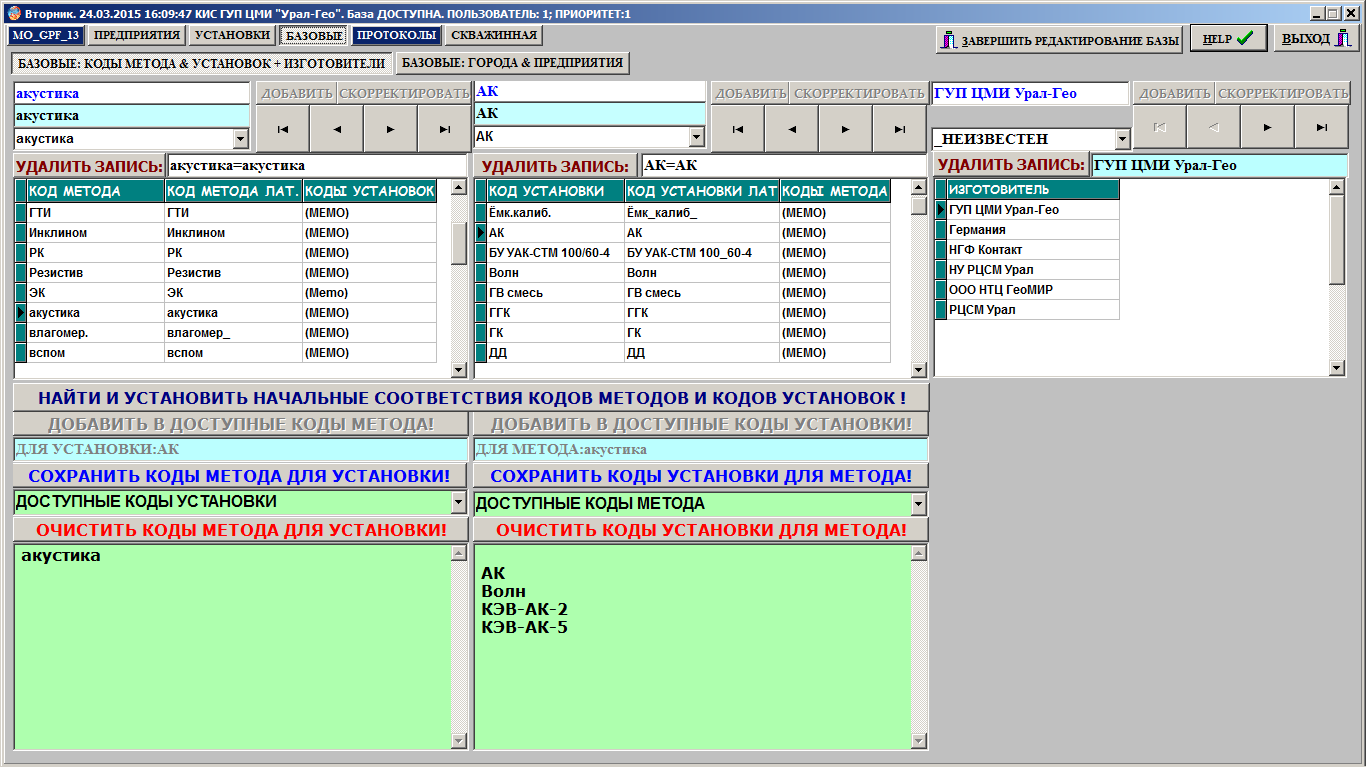Click method codes table vertical scrollbar thumb
Viewport: 1366px width, 768px height.
[459, 243]
